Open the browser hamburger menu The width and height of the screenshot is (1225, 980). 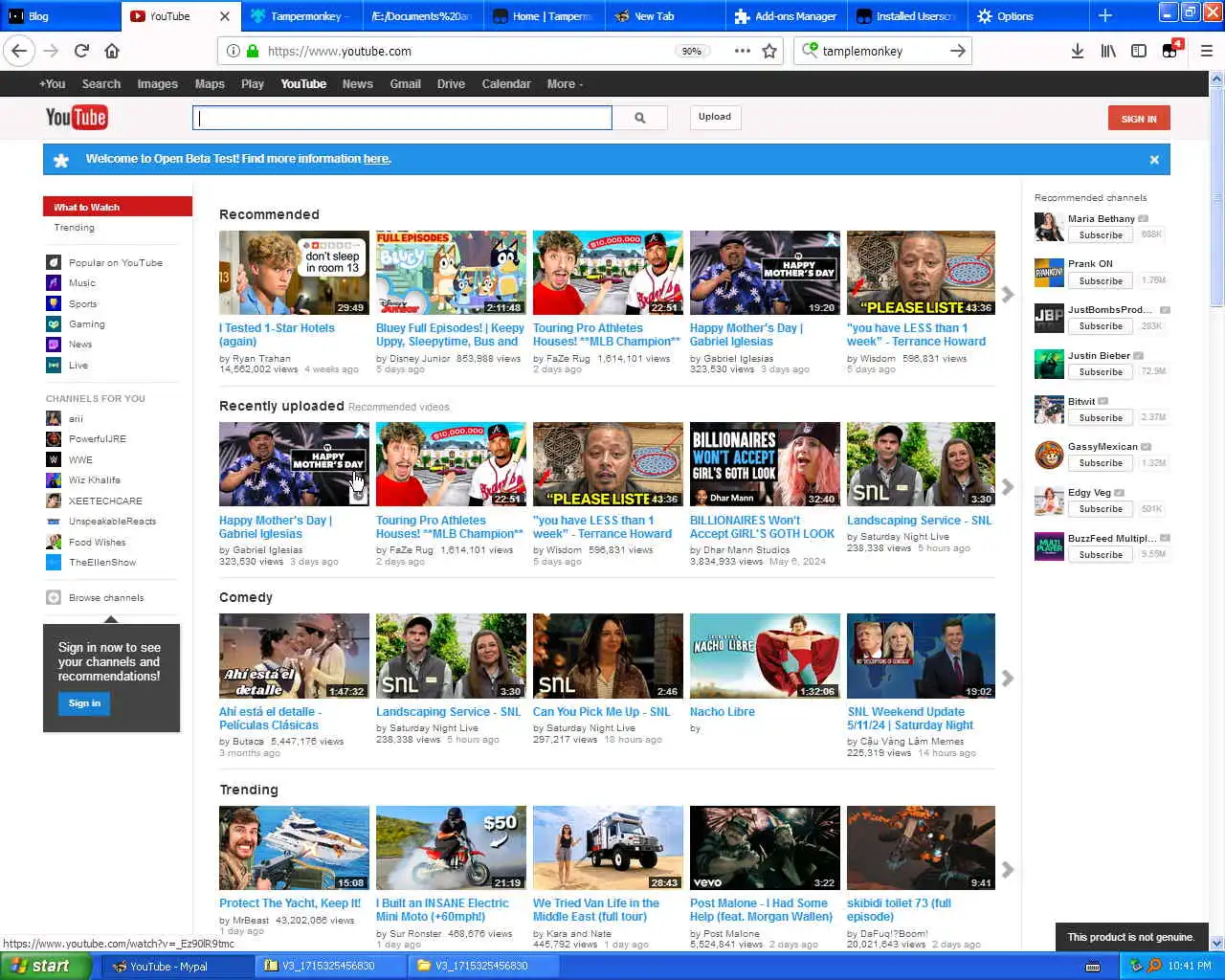pyautogui.click(x=1206, y=51)
